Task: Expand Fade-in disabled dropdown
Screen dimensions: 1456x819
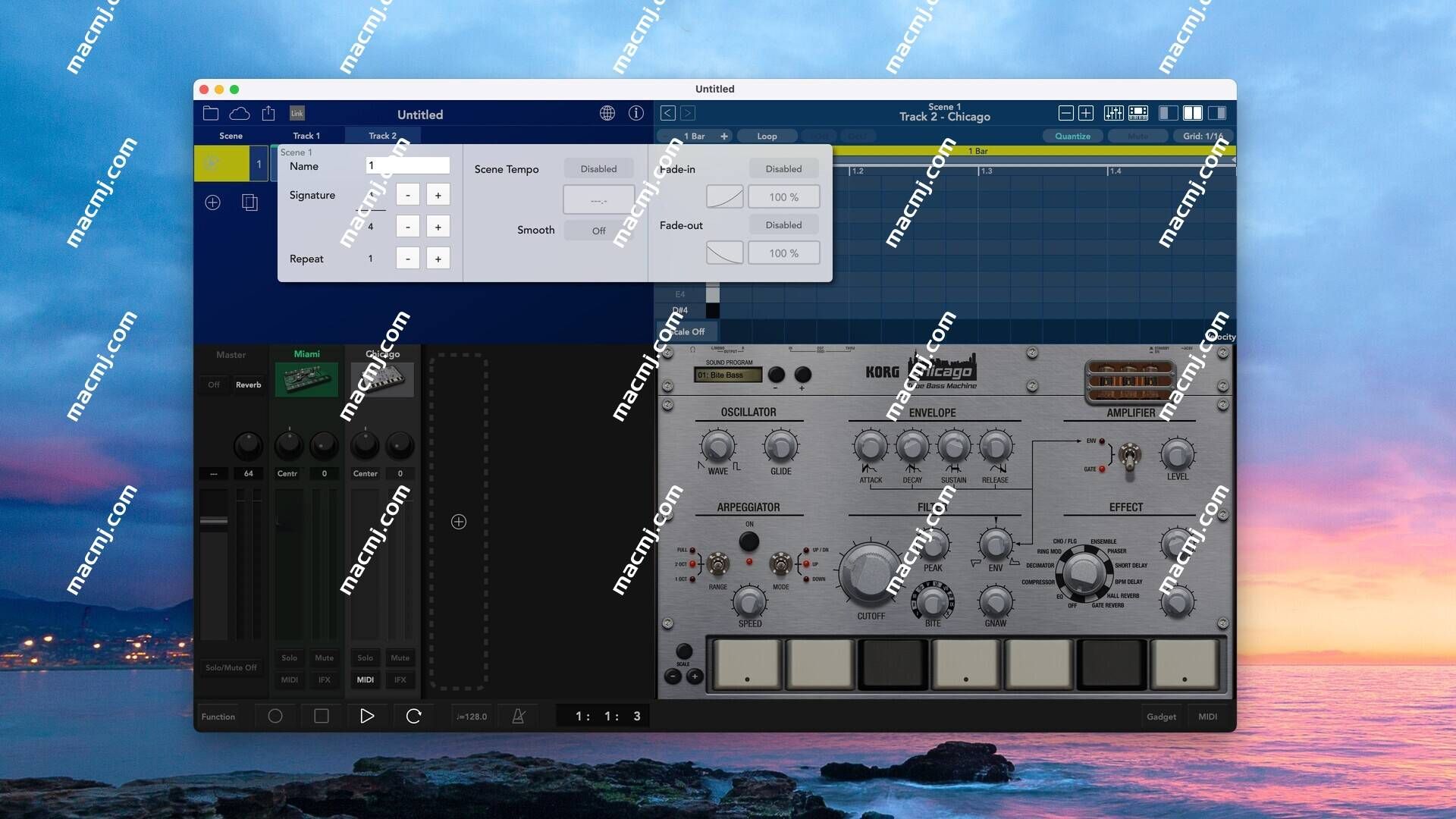Action: click(x=783, y=168)
